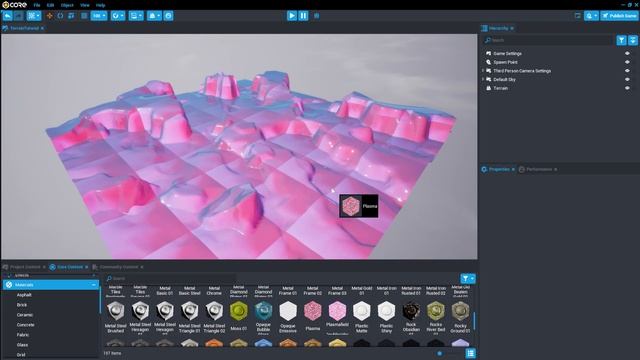The image size is (640, 360).
Task: Open the Help menu
Action: (x=100, y=5)
